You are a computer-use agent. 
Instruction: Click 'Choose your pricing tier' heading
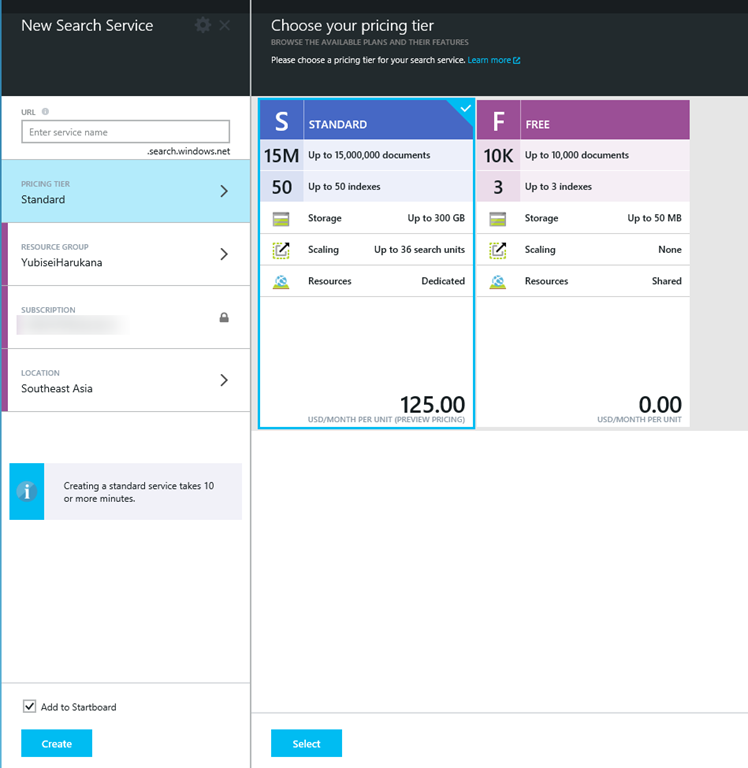tap(352, 25)
